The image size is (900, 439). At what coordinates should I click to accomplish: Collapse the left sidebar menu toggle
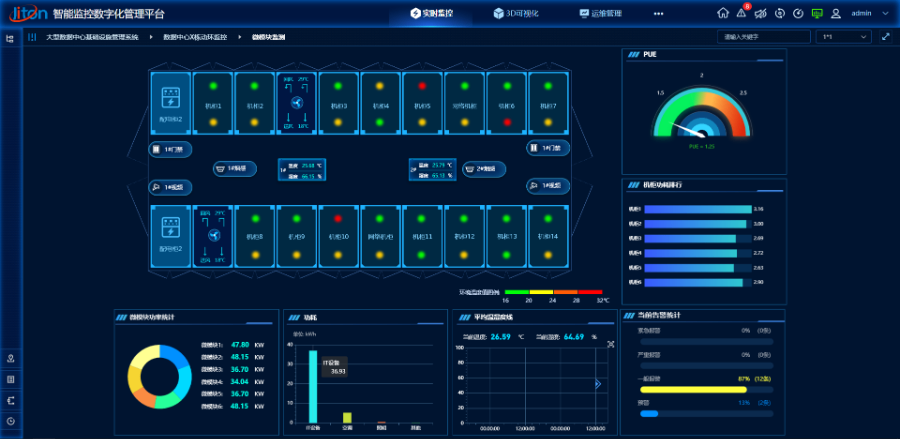[x=10, y=38]
